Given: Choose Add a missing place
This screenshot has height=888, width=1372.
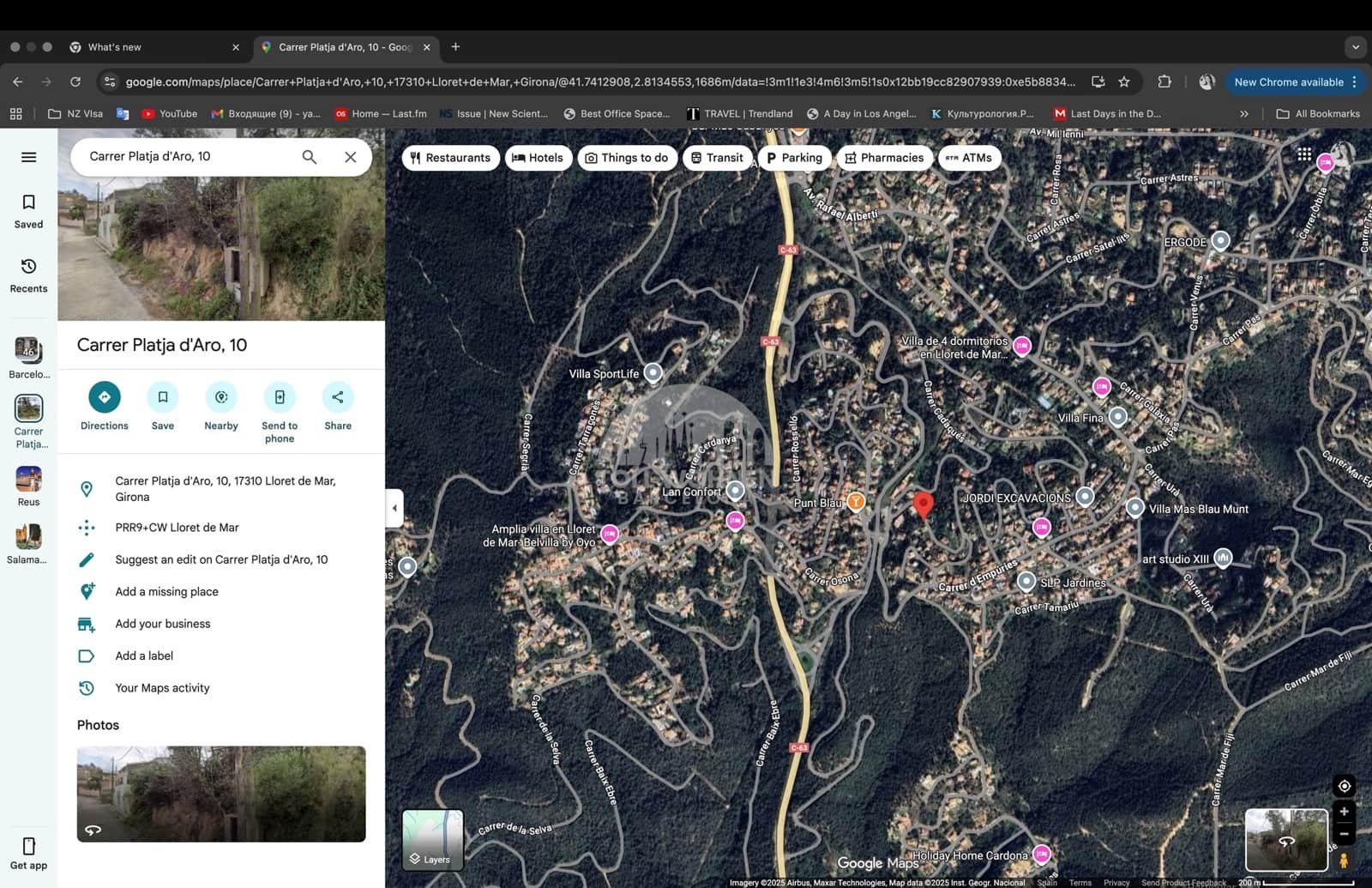Looking at the screenshot, I should pyautogui.click(x=166, y=591).
